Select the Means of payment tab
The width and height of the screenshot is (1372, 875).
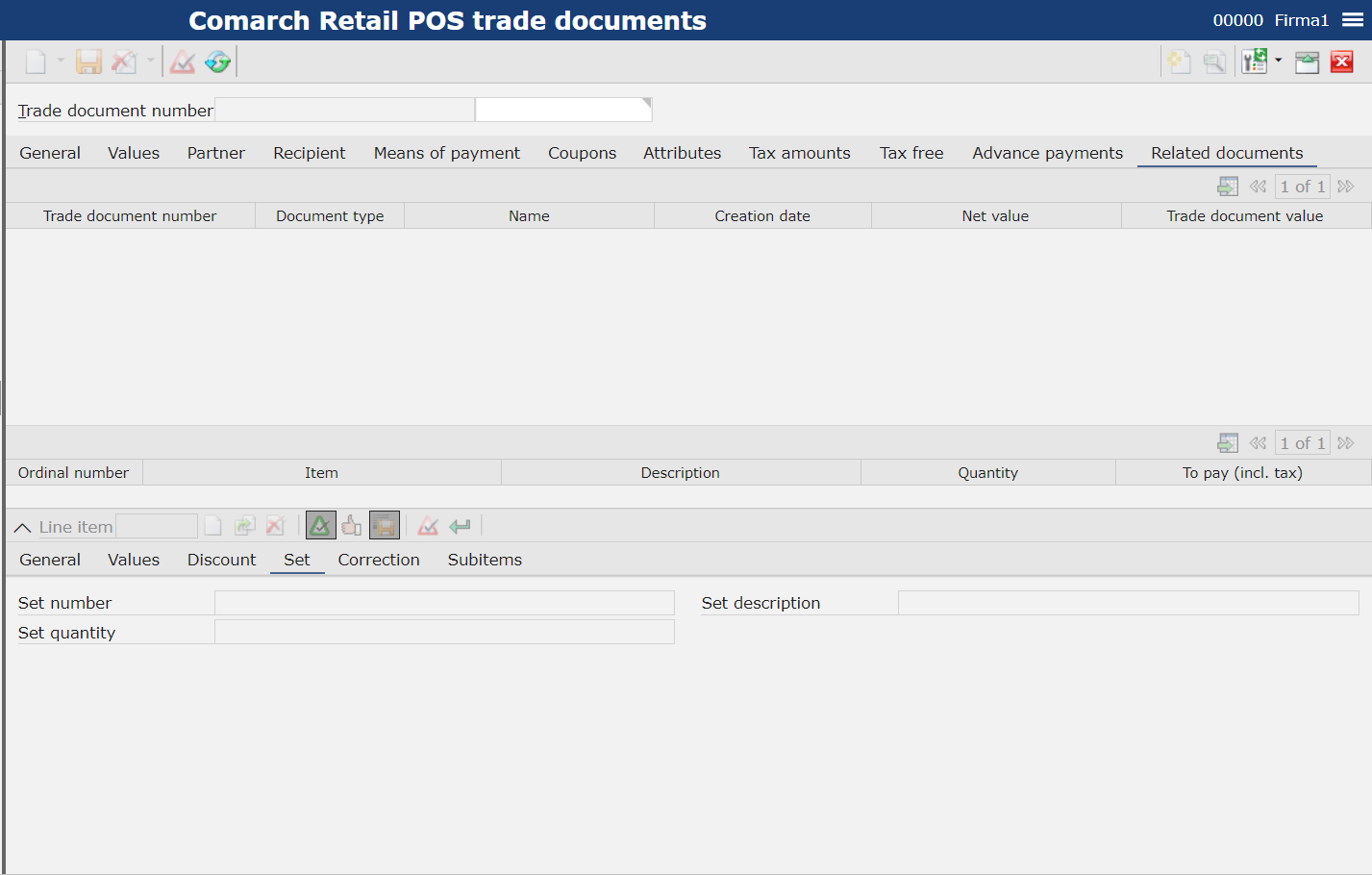(447, 153)
